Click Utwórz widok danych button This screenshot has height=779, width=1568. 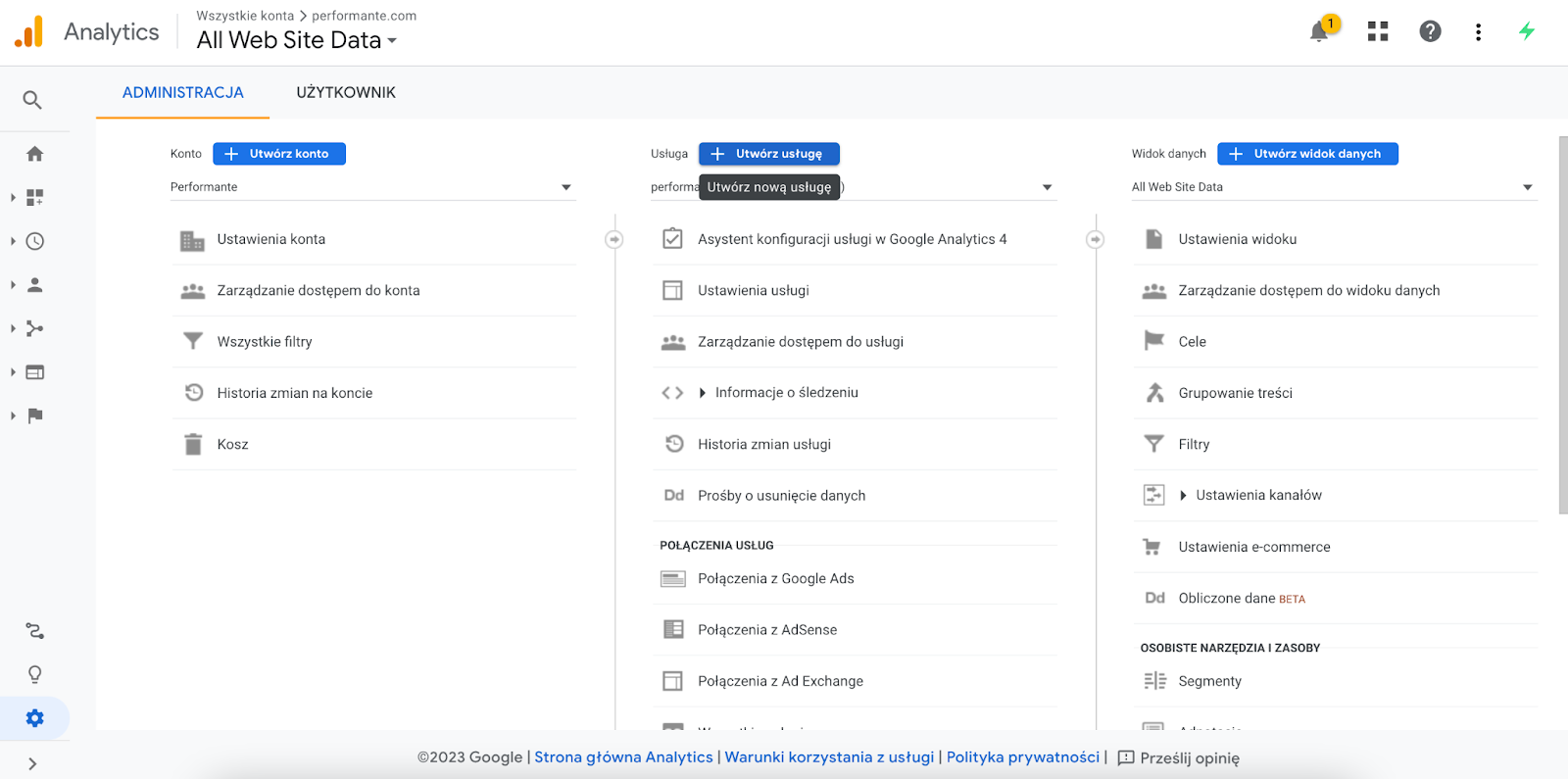pos(1307,154)
